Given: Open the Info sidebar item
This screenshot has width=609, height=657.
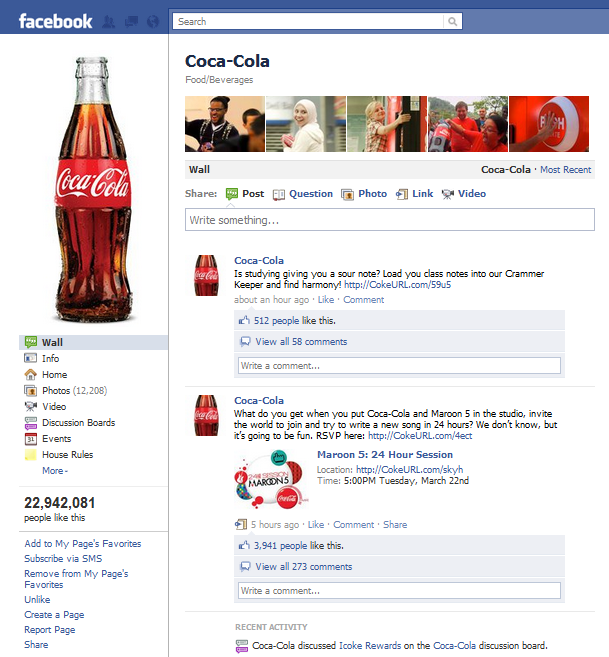Looking at the screenshot, I should pyautogui.click(x=50, y=358).
